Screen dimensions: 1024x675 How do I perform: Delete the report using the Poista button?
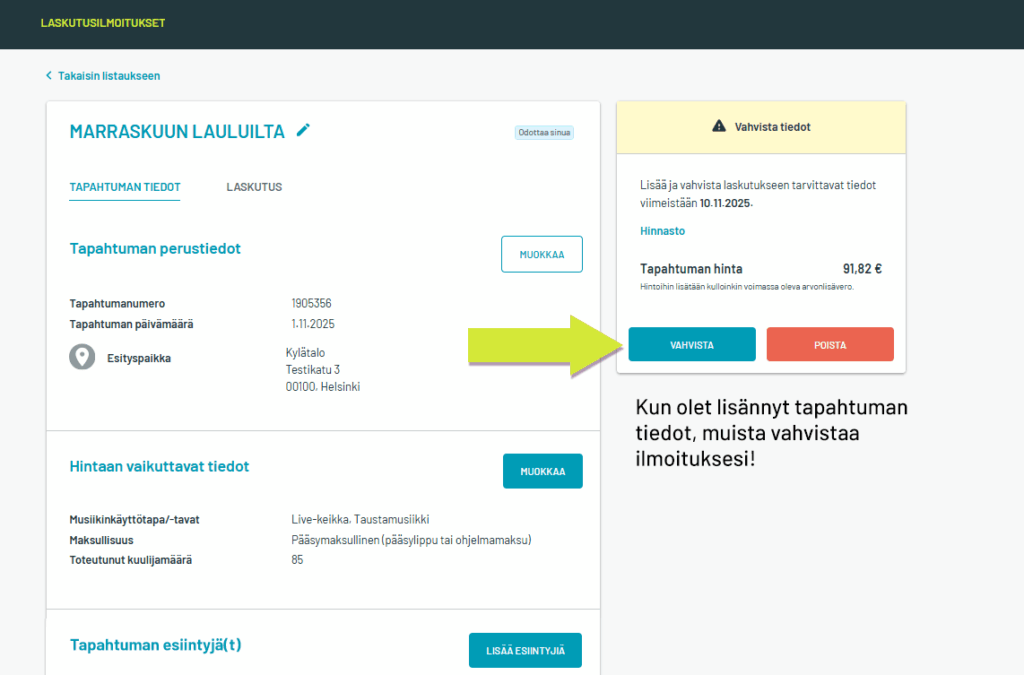click(x=829, y=344)
